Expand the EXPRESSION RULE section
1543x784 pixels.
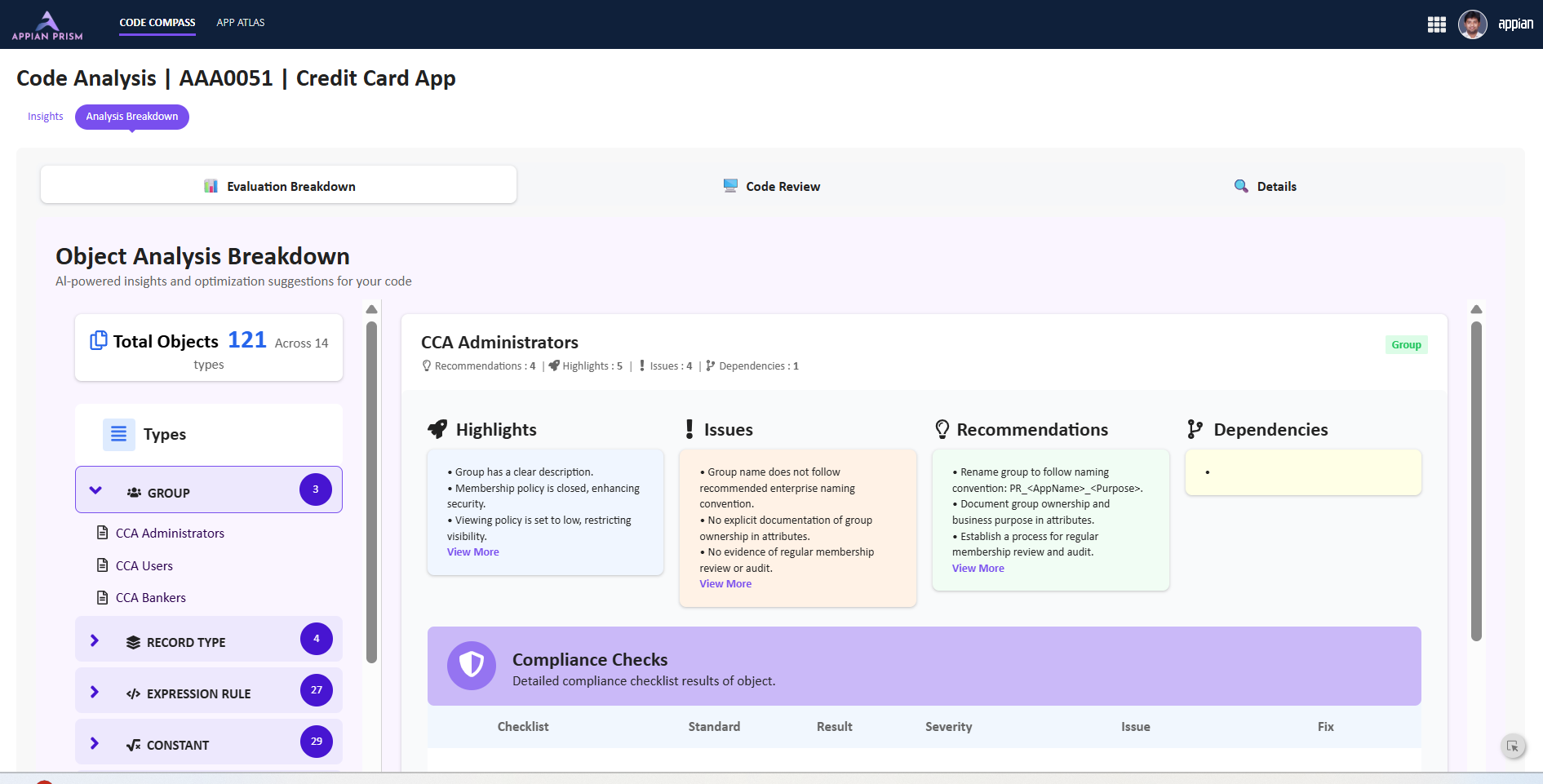[x=95, y=692]
